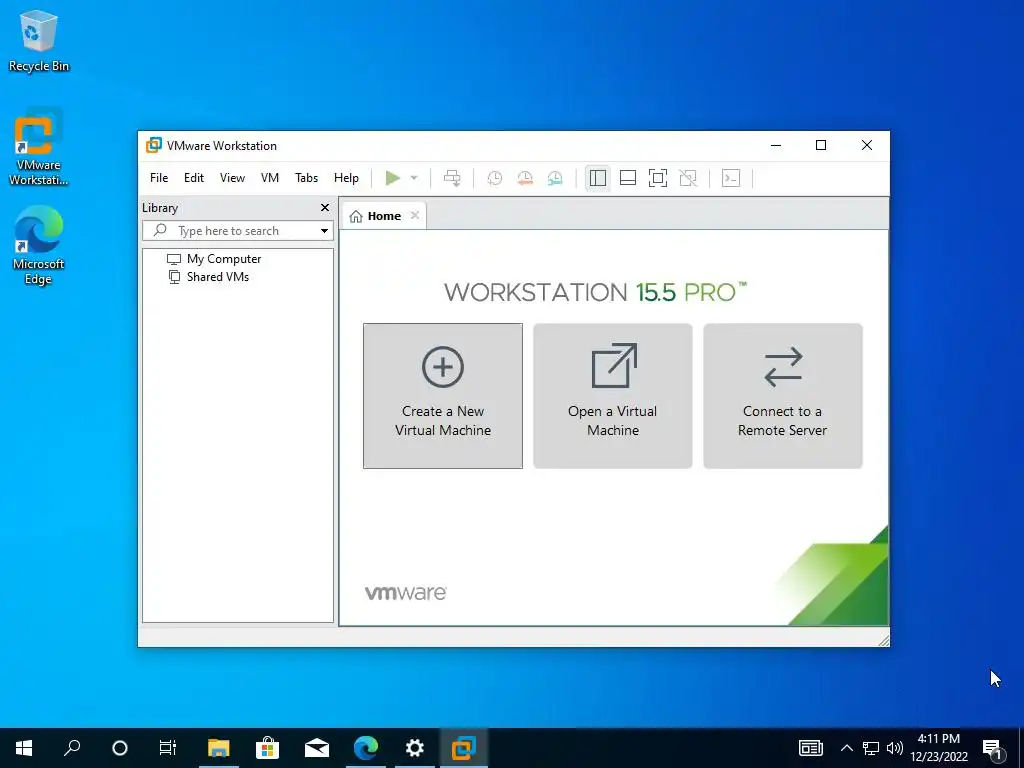Open the Mail app from taskbar
Image resolution: width=1024 pixels, height=768 pixels.
pyautogui.click(x=317, y=748)
